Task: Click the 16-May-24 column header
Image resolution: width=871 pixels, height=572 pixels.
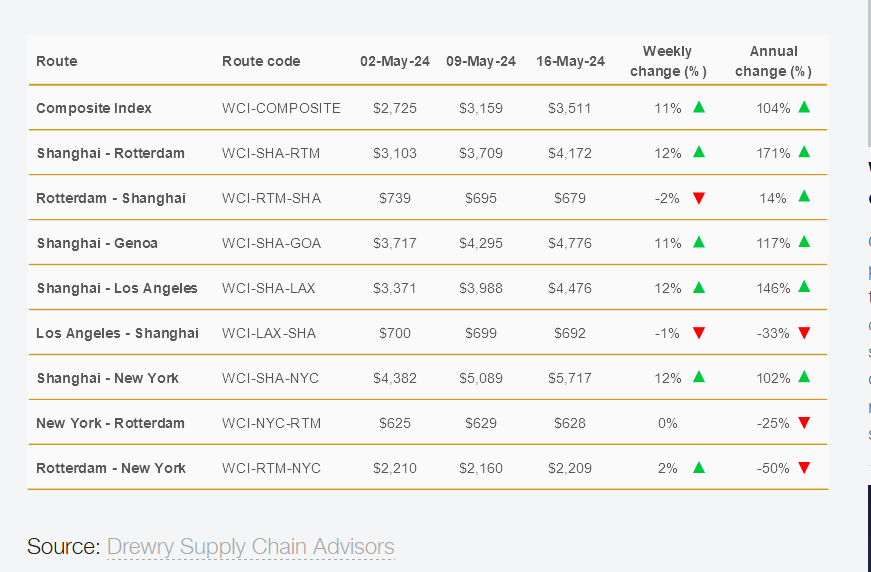Action: (570, 61)
